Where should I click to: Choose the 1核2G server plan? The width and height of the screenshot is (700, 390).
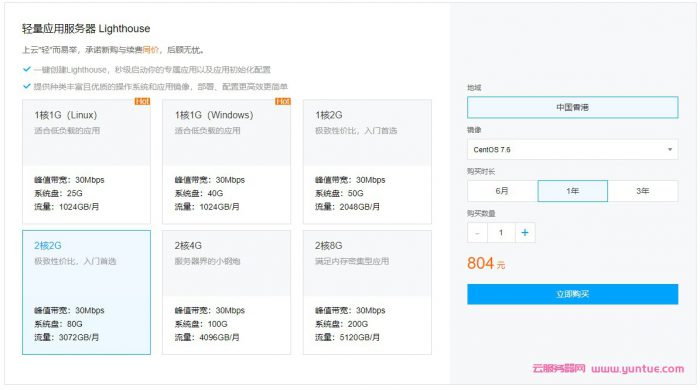[x=367, y=162]
